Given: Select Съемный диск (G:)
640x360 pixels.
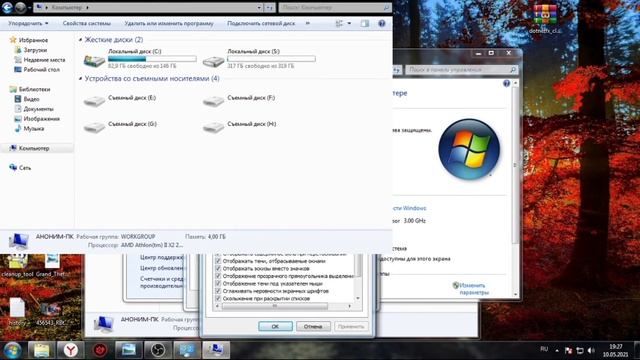Looking at the screenshot, I should [120, 126].
